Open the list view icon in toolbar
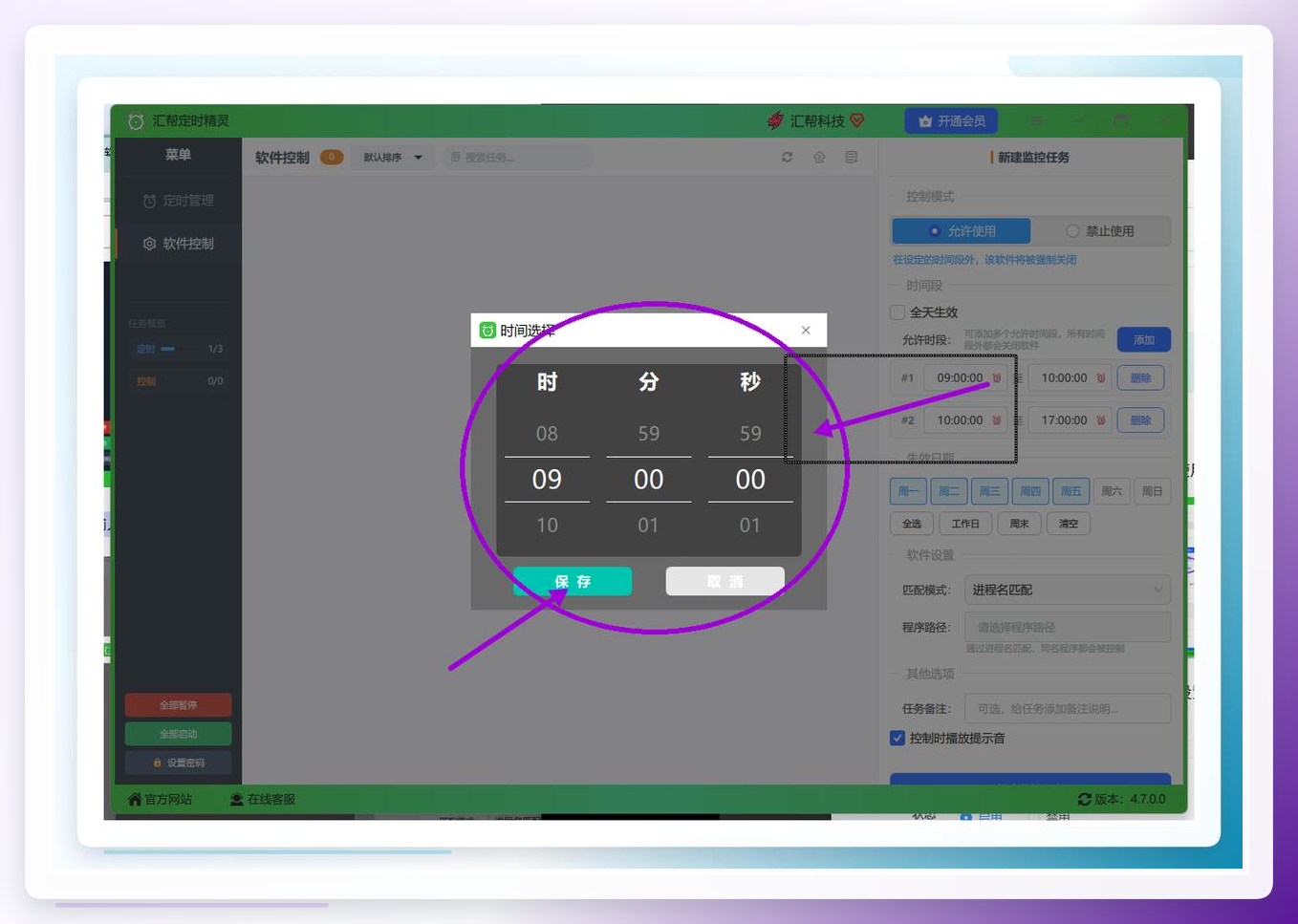 coord(851,157)
